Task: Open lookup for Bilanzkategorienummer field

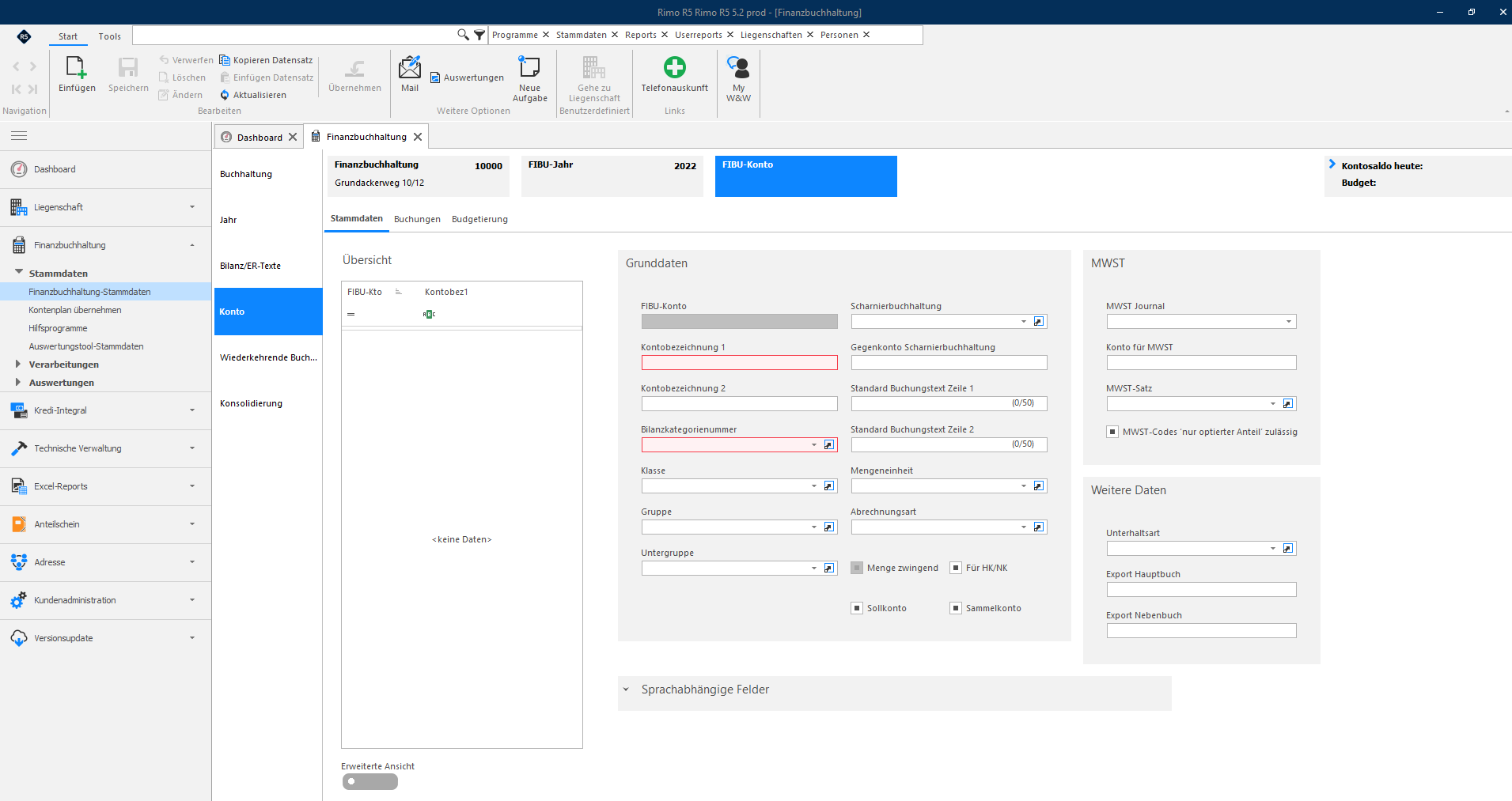Action: click(829, 445)
